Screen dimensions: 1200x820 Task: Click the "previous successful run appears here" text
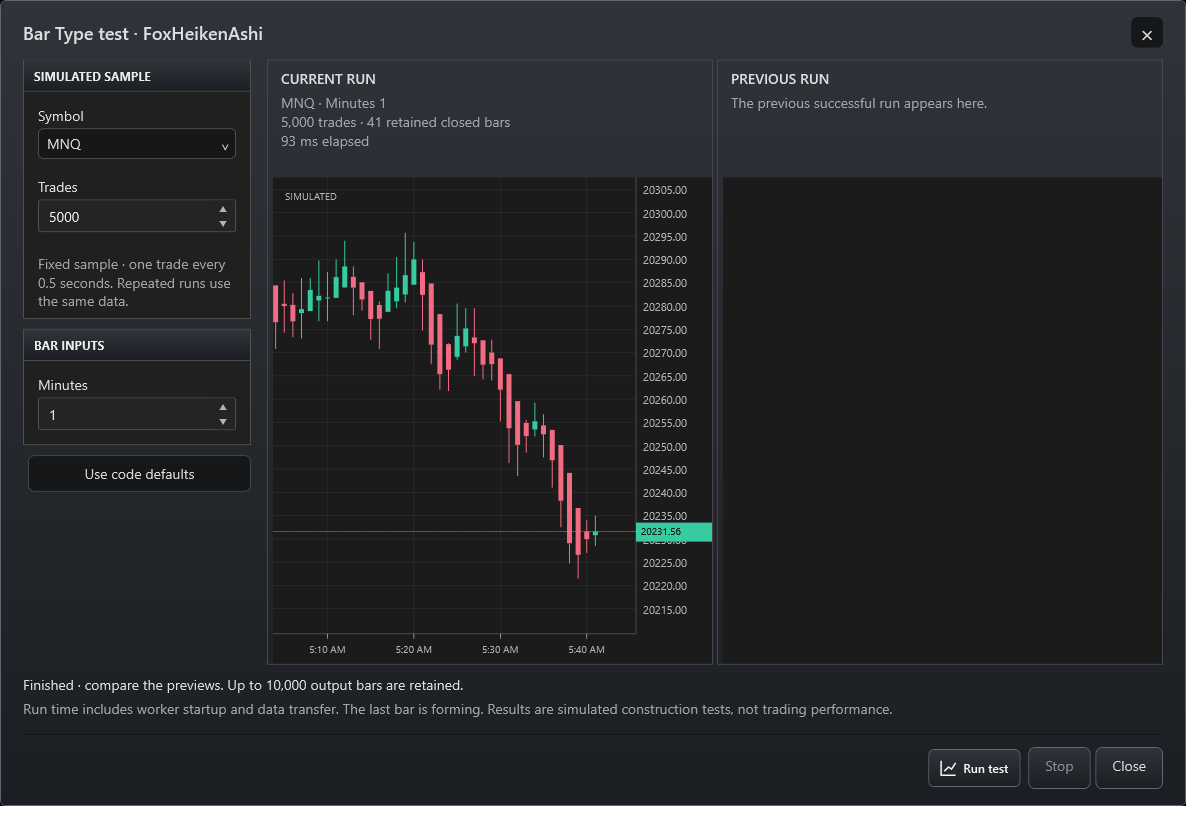(859, 103)
